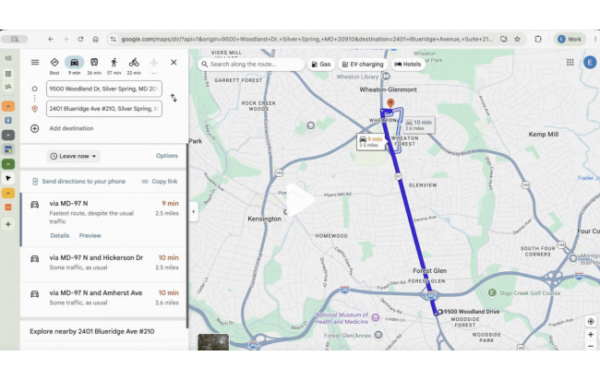Click the Wheaton Library marker

386,77
